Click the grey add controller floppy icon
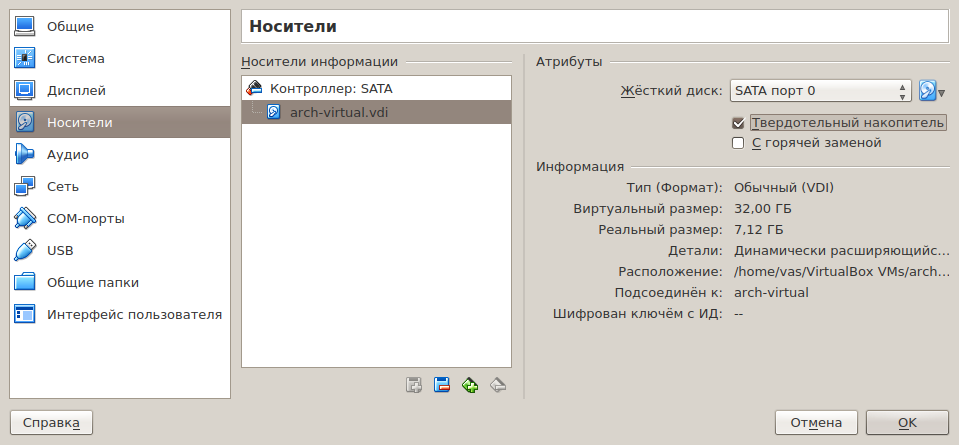959x445 pixels. click(414, 385)
